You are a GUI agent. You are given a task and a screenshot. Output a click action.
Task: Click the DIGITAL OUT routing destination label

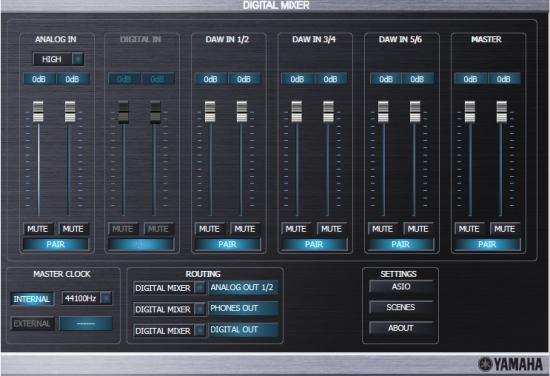(243, 330)
